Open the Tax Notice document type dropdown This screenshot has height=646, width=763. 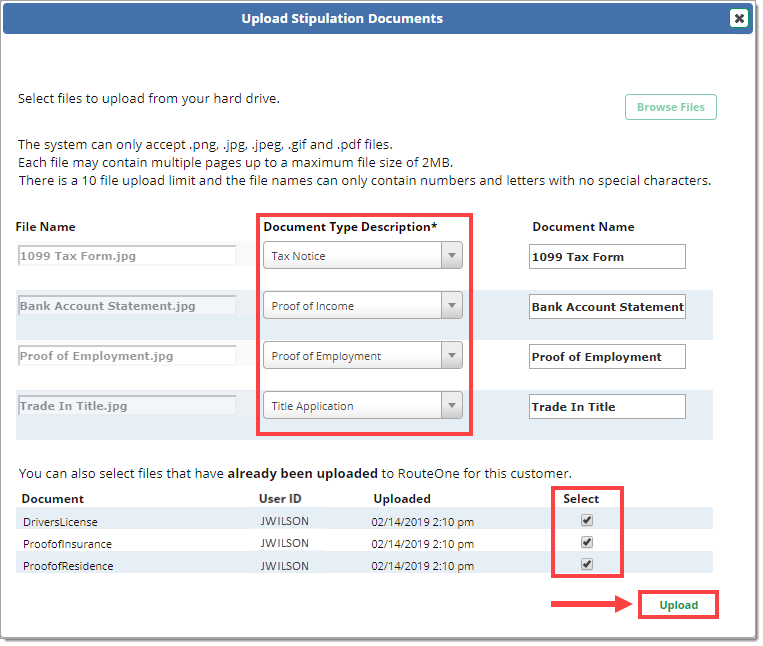(362, 256)
